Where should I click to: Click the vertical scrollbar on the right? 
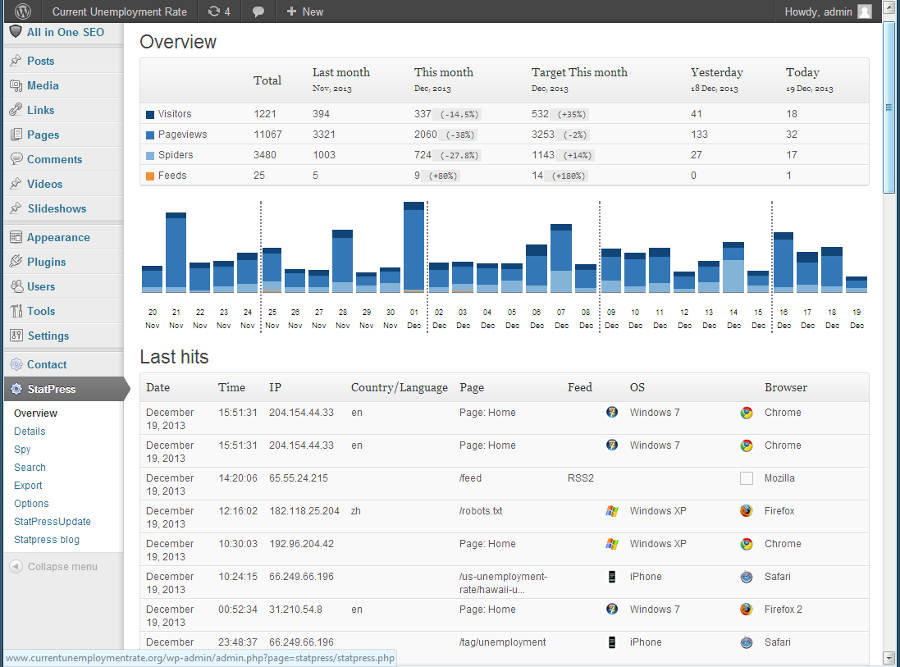pos(889,106)
